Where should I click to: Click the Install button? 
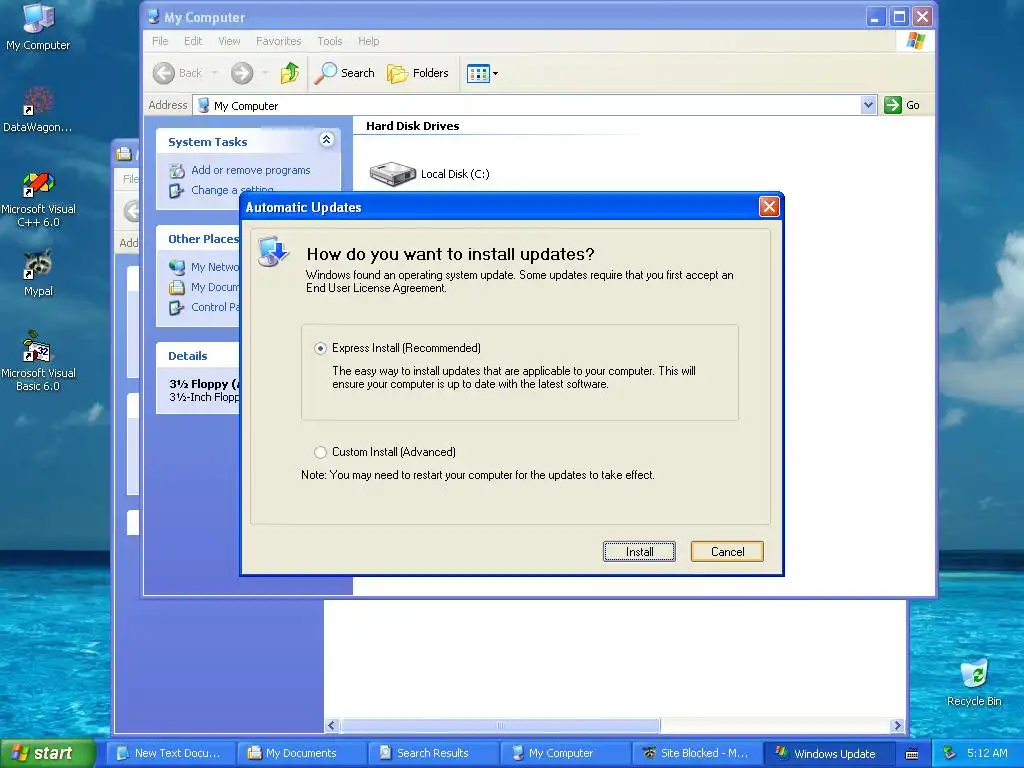coord(639,552)
